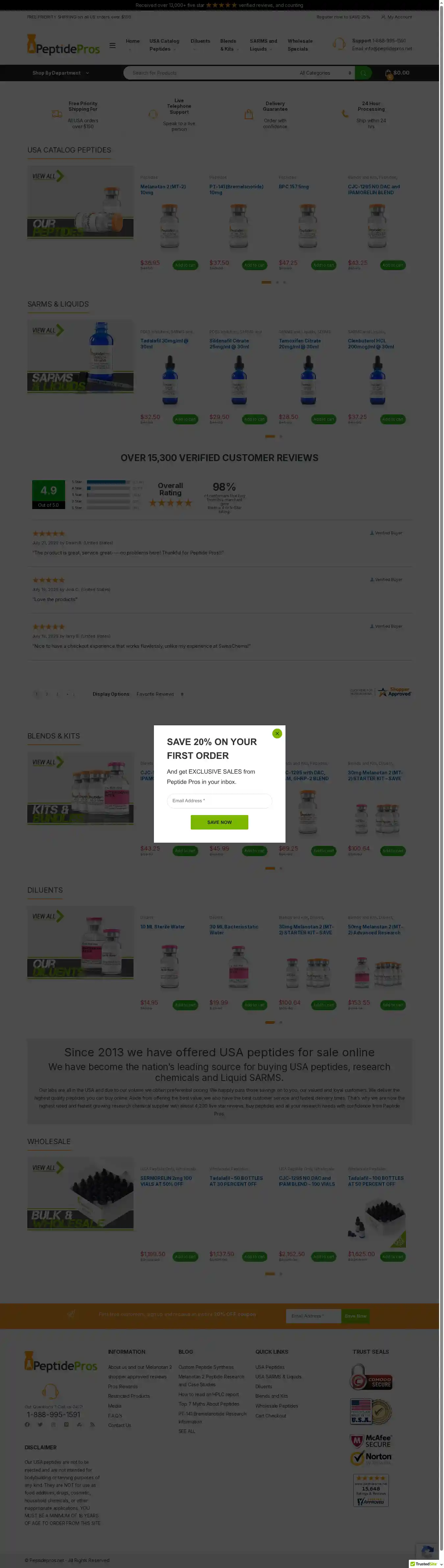Expand the Shop By Department dropdown

61,73
